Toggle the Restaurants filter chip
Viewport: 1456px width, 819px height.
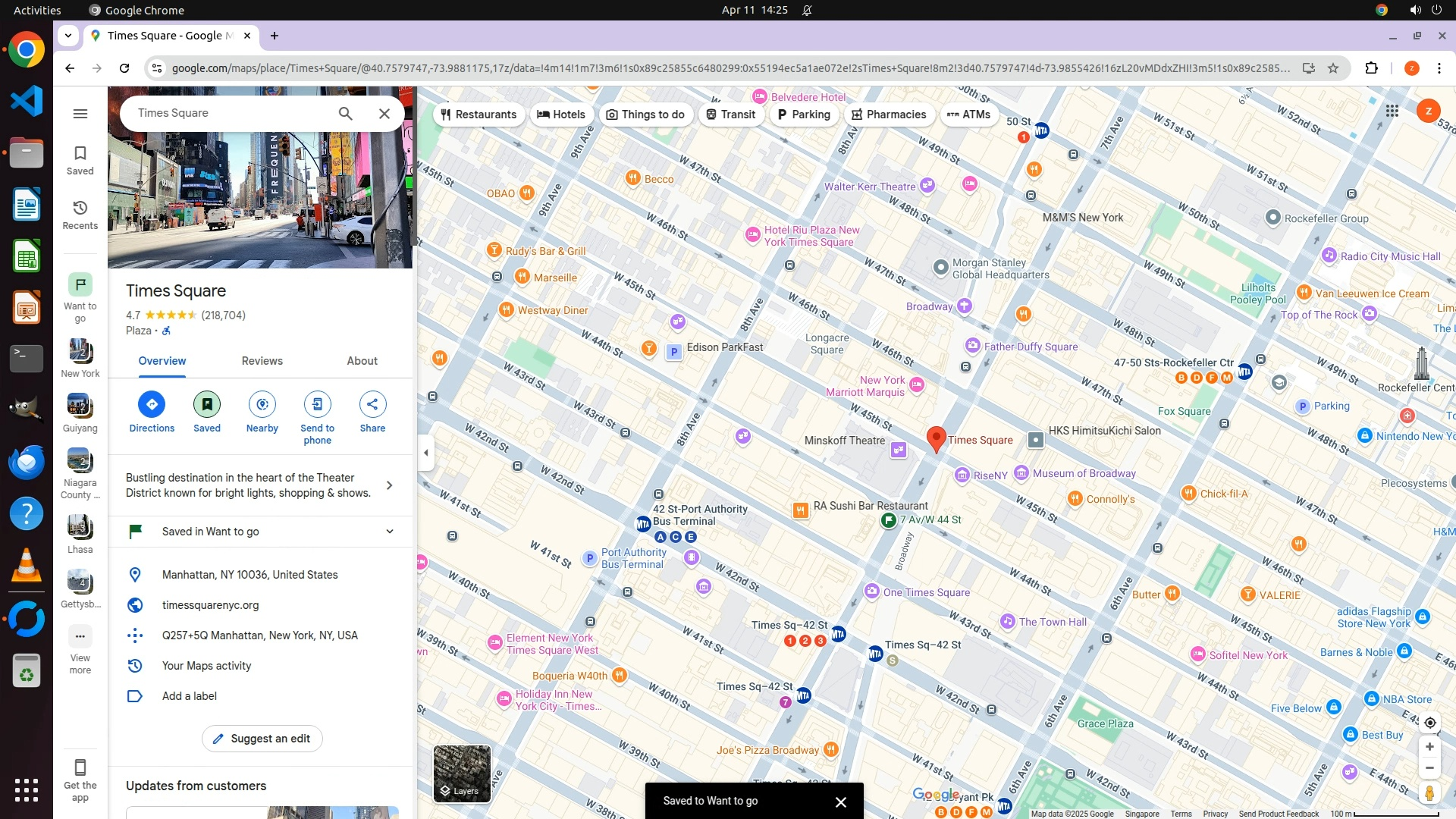point(479,115)
